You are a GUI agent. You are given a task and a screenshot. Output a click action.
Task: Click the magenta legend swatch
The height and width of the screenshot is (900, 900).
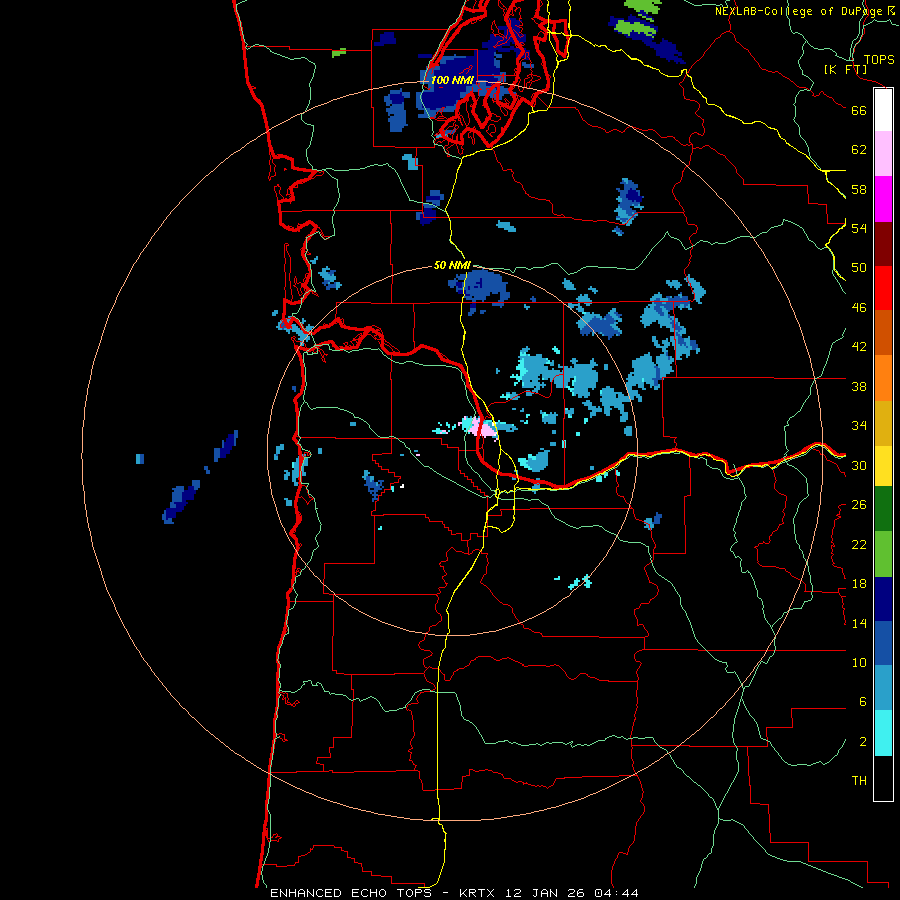click(883, 199)
